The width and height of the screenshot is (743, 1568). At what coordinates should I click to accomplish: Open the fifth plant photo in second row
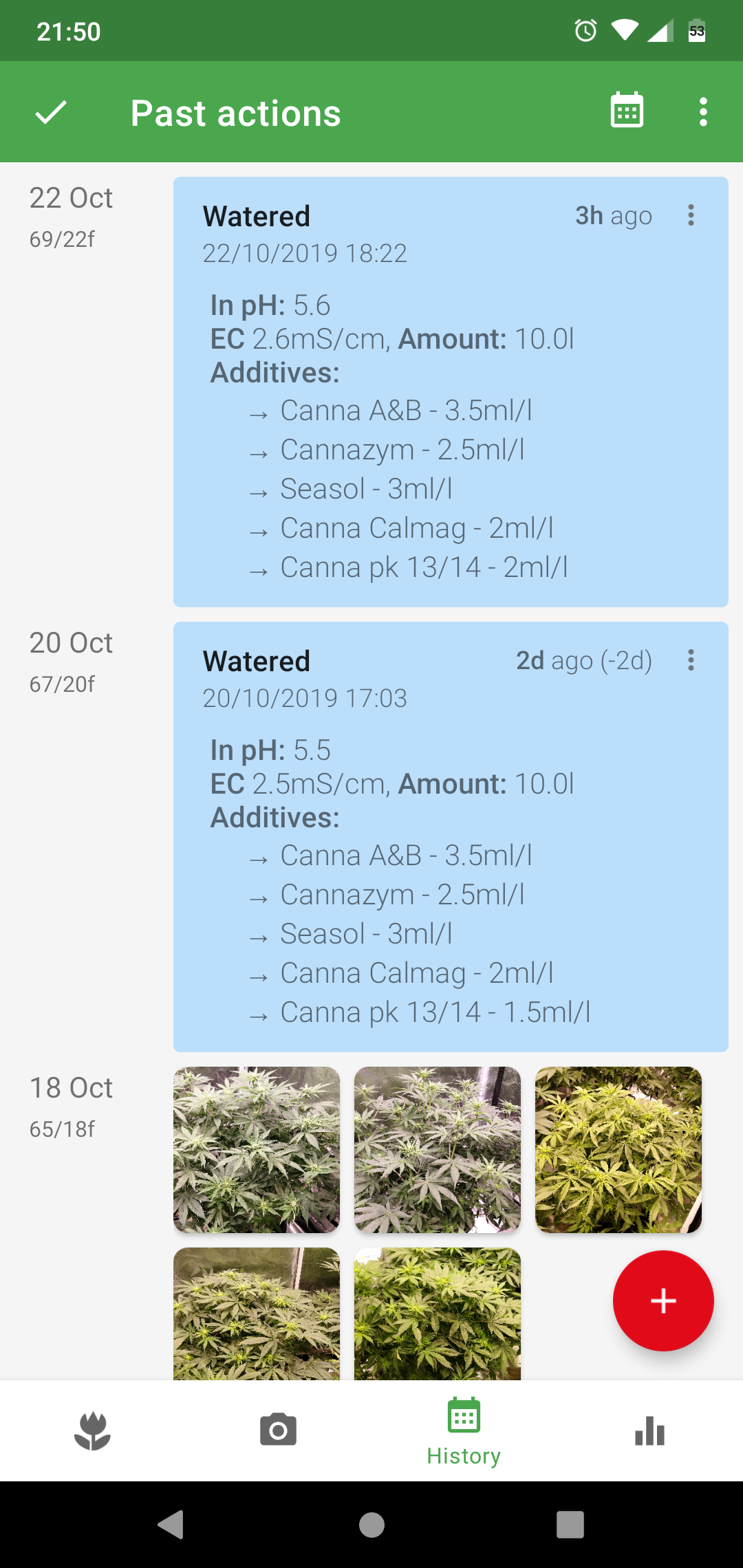(438, 1314)
